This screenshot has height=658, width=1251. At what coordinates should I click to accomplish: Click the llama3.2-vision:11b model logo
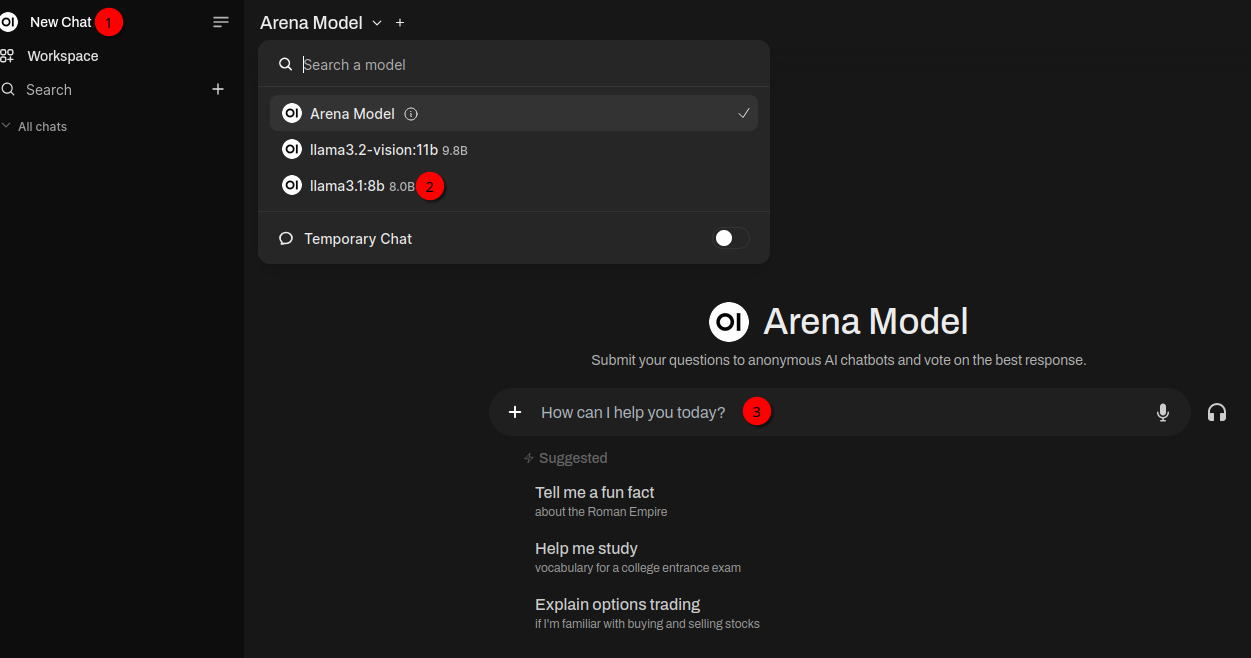(x=292, y=150)
